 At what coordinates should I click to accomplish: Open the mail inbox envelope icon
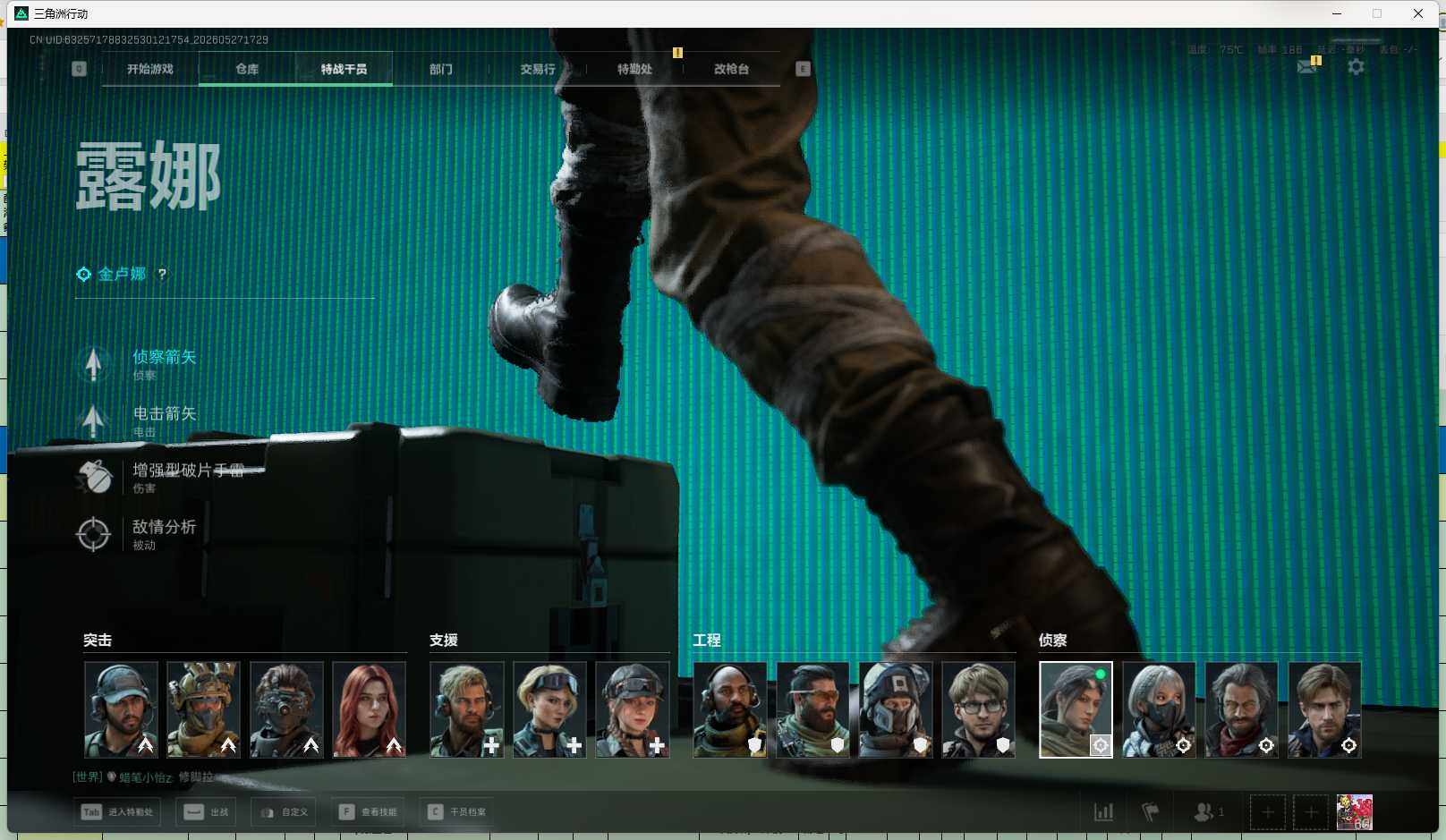coord(1307,67)
